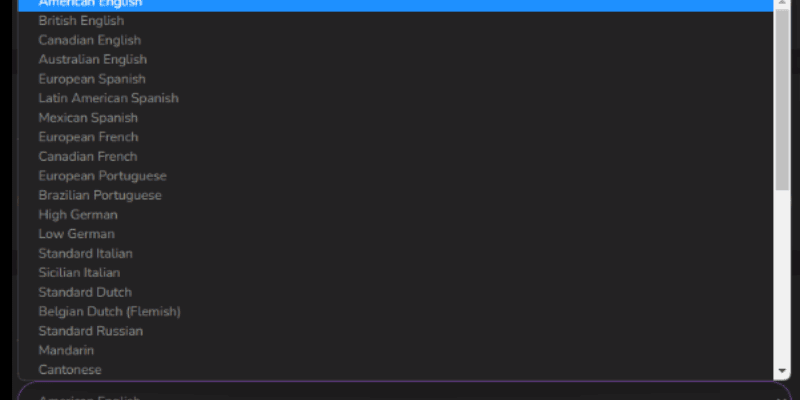
Task: Click the vertical scrollbar thumb
Action: (x=782, y=99)
